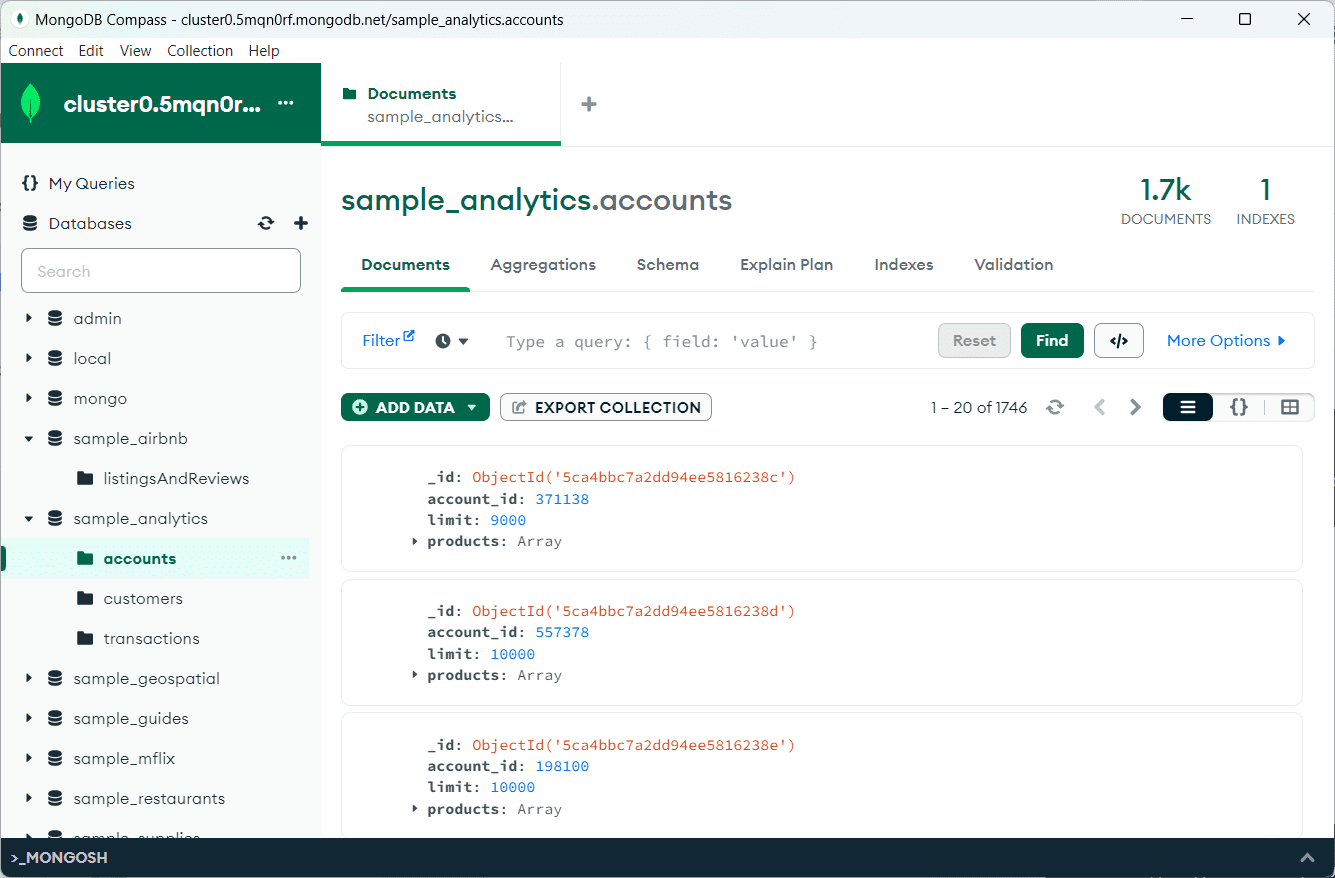Expand the sample_mflix database
This screenshot has width=1335, height=878.
pyautogui.click(x=29, y=758)
